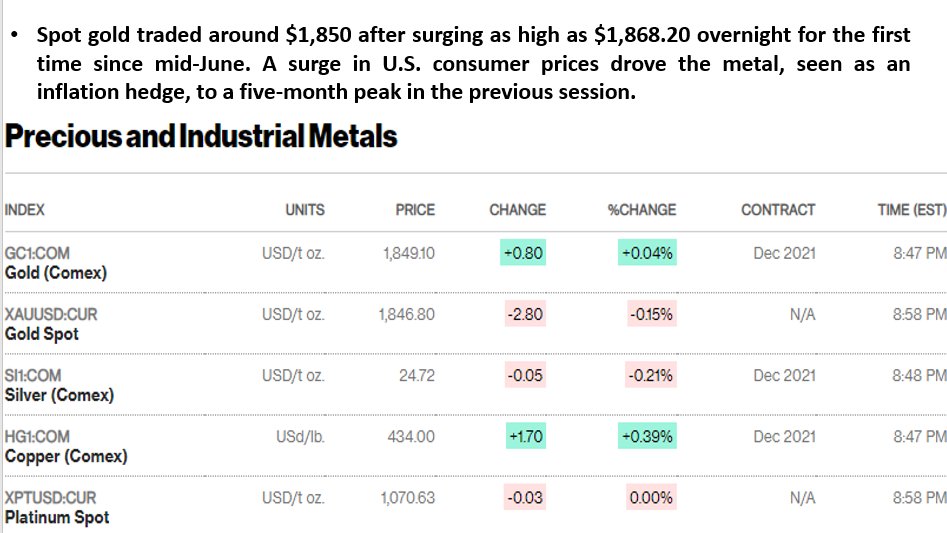Open the Gold (Comex) index link
947x533 pixels.
pos(56,273)
